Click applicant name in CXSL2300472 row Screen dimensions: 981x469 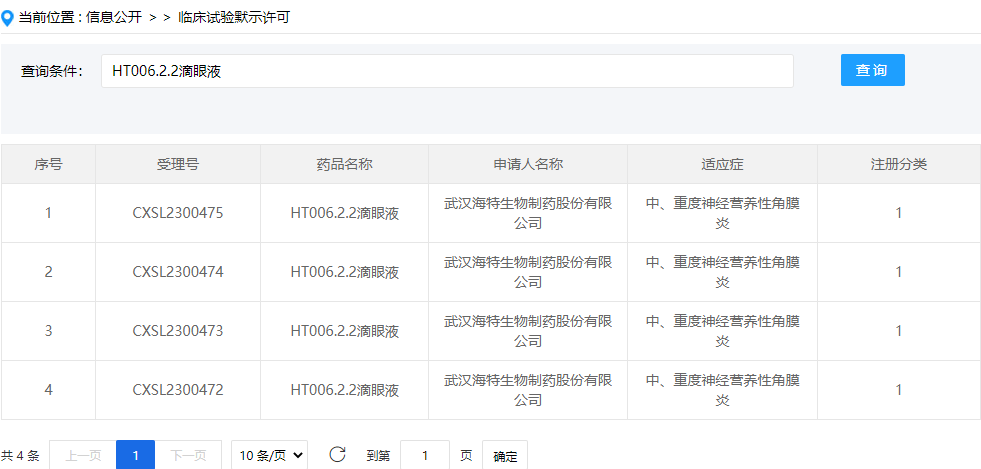528,390
